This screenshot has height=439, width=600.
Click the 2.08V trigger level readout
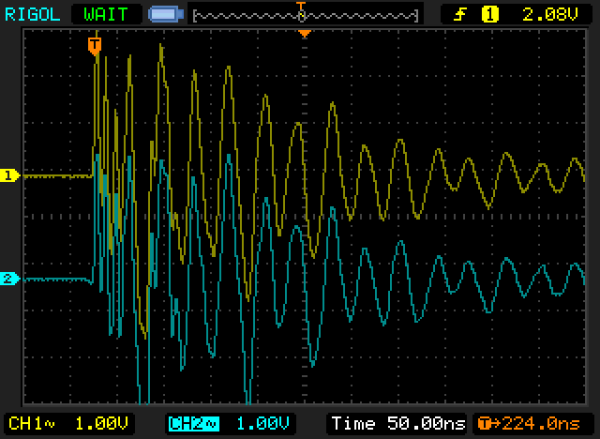coord(550,15)
